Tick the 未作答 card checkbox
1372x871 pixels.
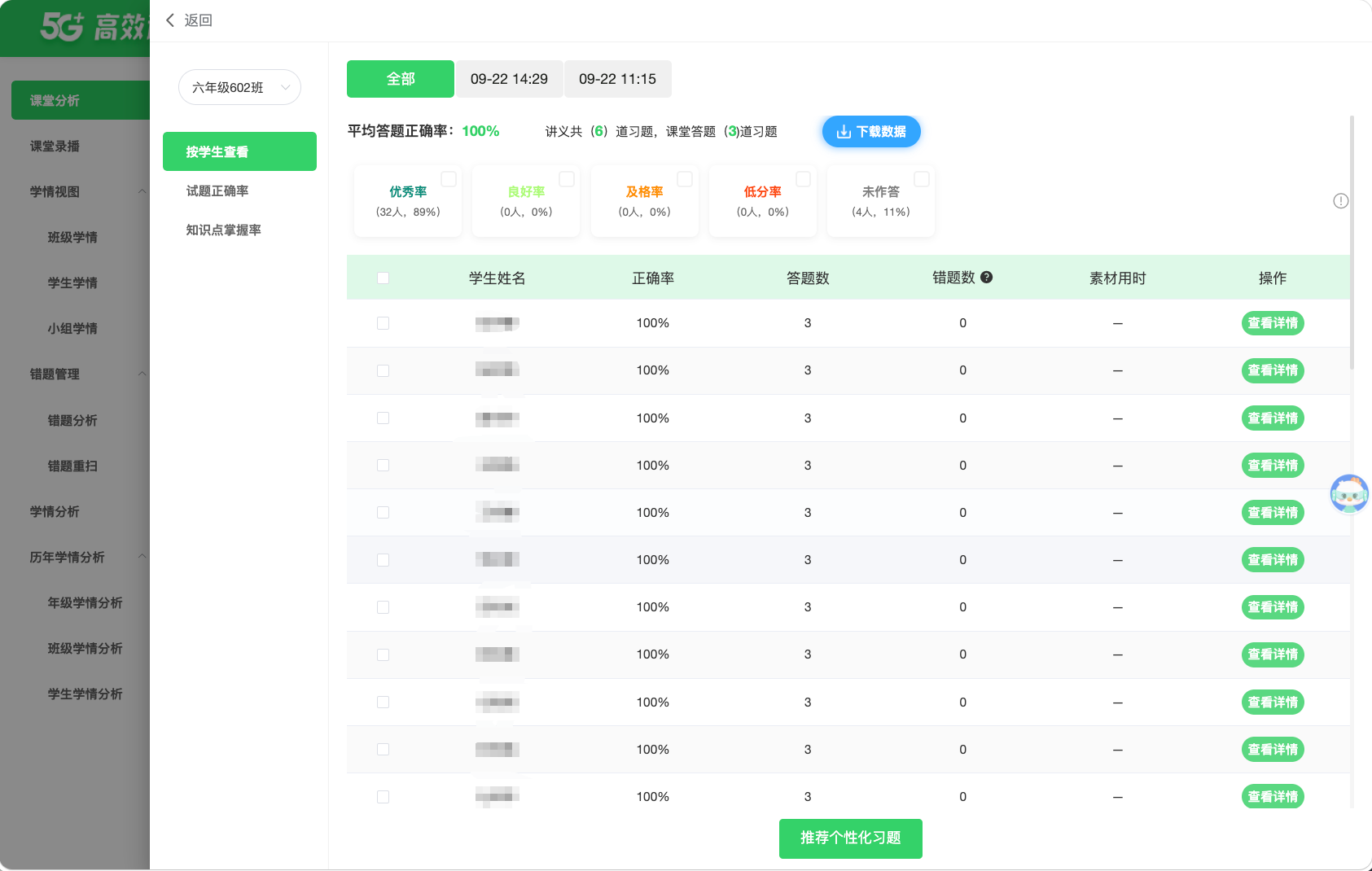click(922, 179)
